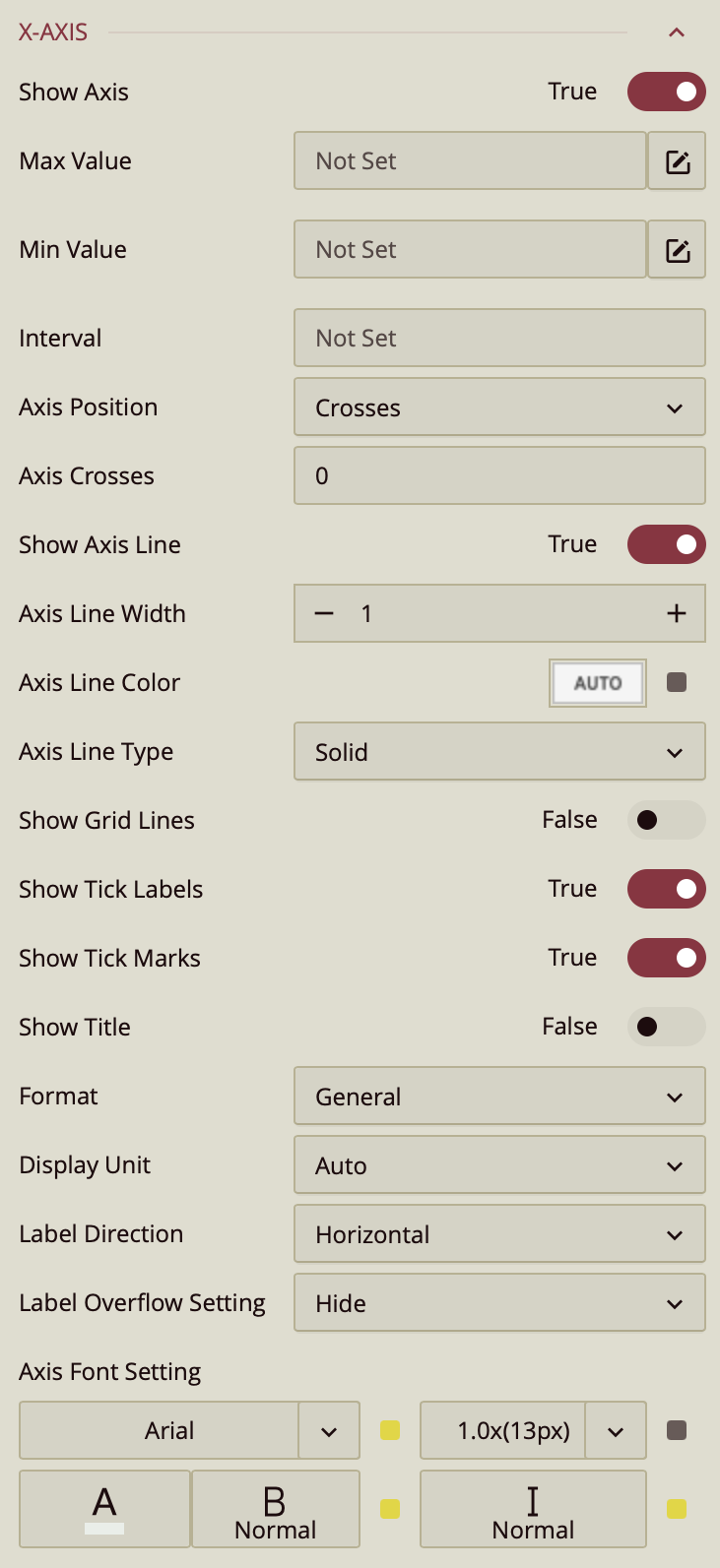
Task: Expand the Label Direction dropdown
Action: [499, 1234]
